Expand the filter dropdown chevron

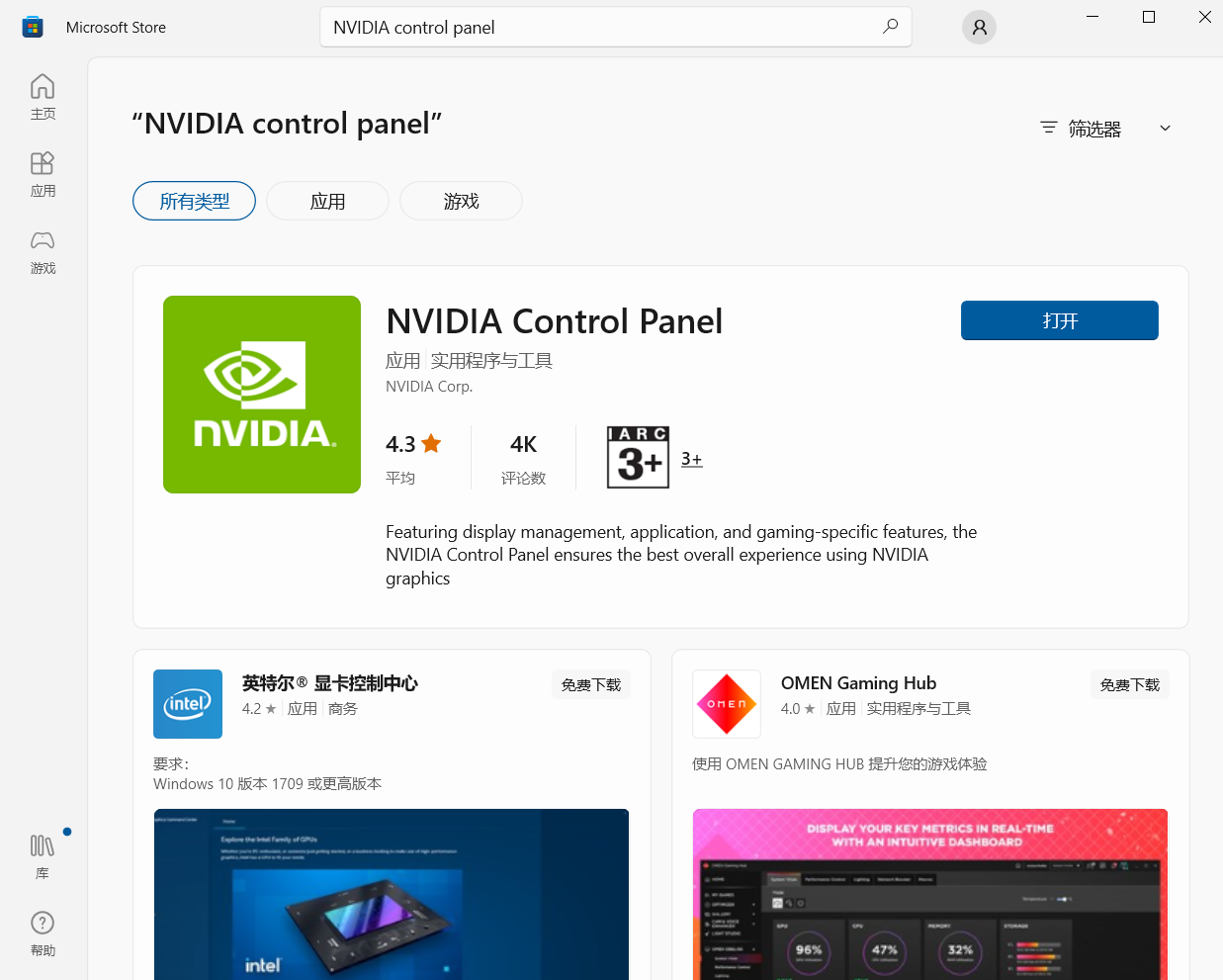pos(1165,128)
